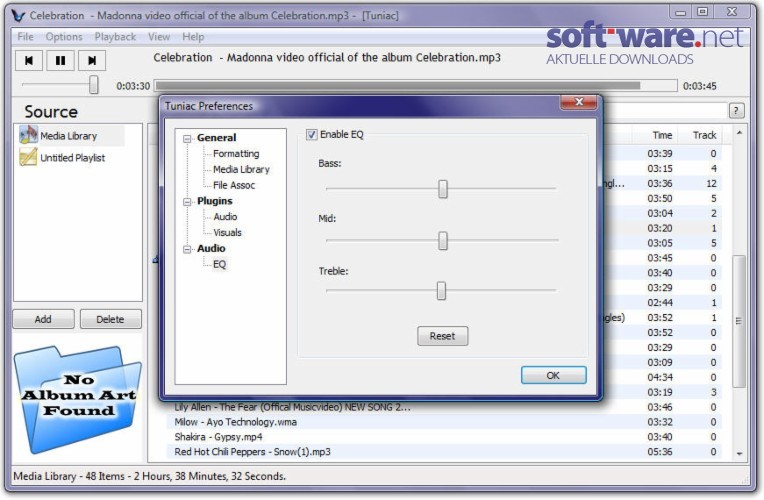764x500 pixels.
Task: Select Formatting in preferences tree
Action: pos(236,154)
